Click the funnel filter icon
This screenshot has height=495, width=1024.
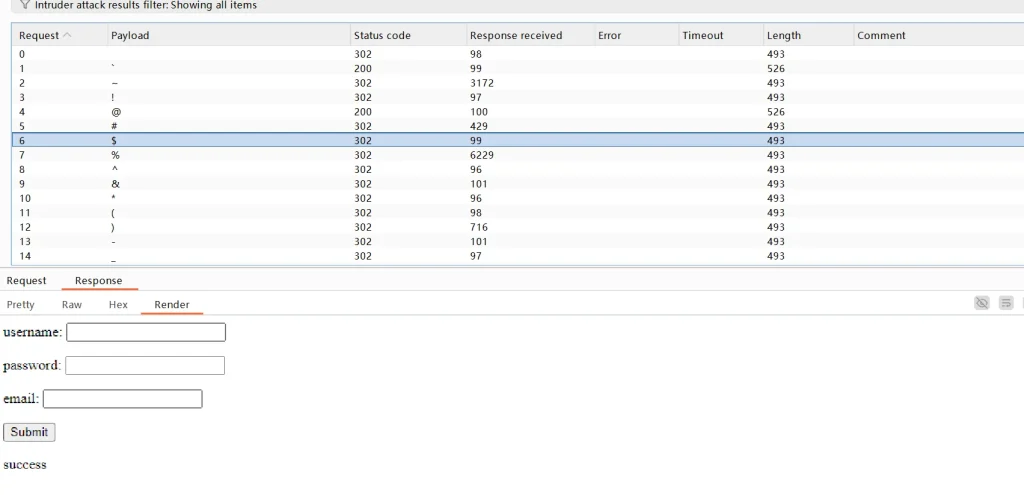coord(25,5)
